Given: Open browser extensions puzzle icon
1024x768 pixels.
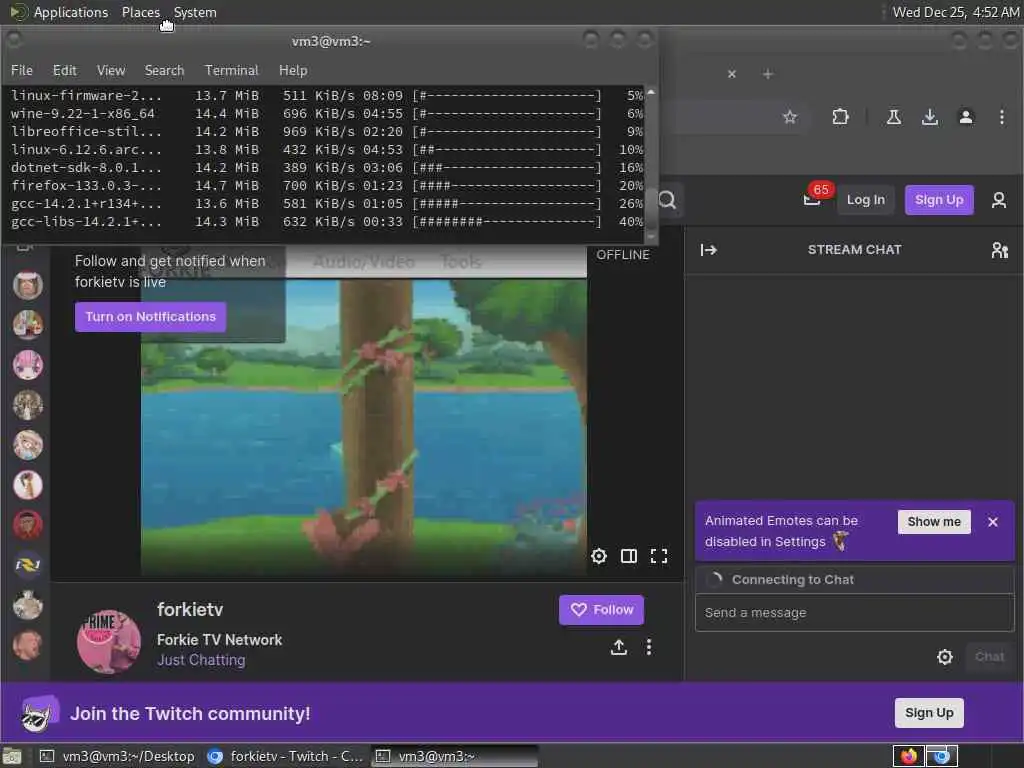Looking at the screenshot, I should 840,117.
